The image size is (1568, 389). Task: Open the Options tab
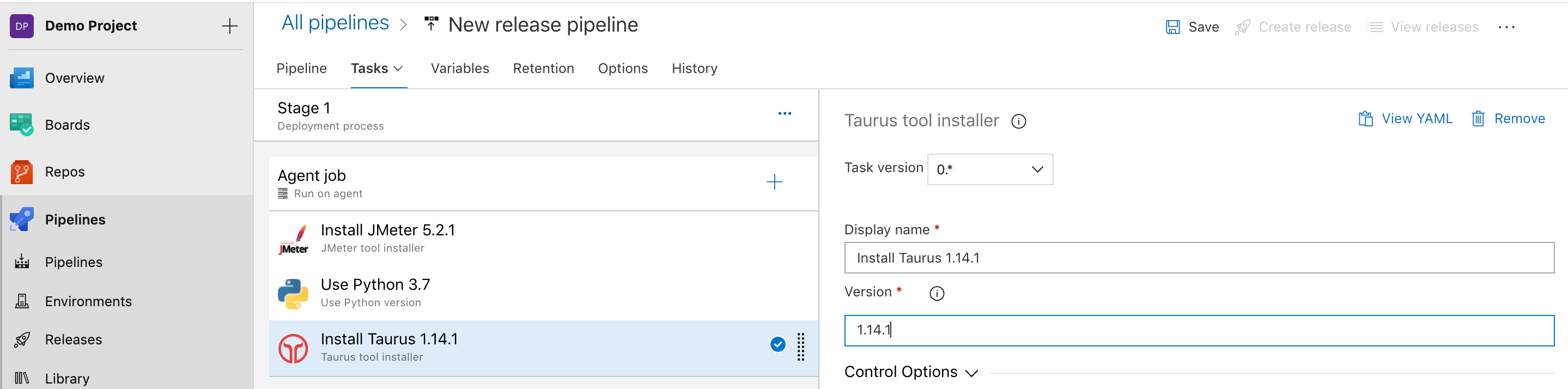pyautogui.click(x=623, y=68)
